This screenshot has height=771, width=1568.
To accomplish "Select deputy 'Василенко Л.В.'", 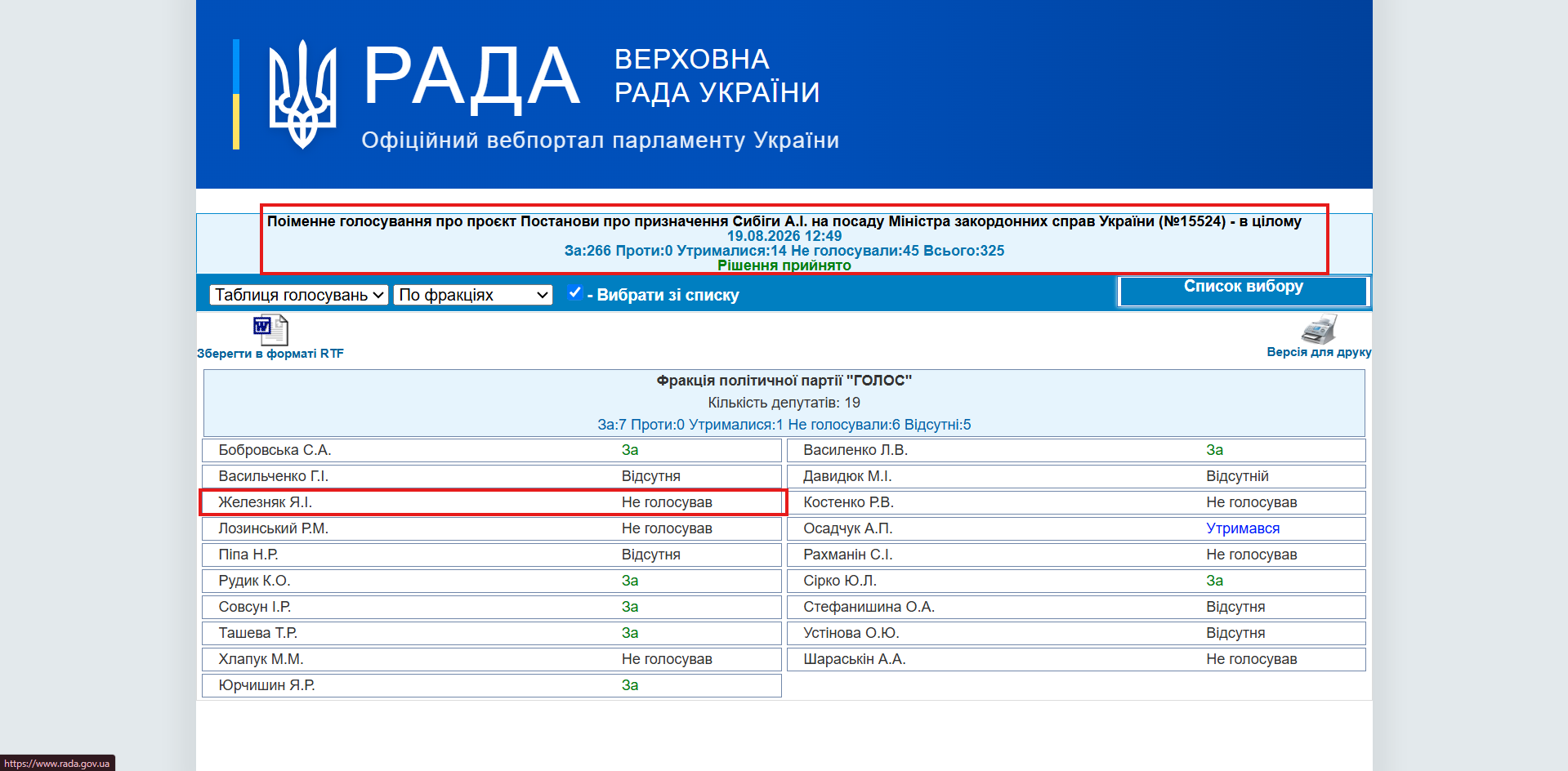I will point(855,450).
